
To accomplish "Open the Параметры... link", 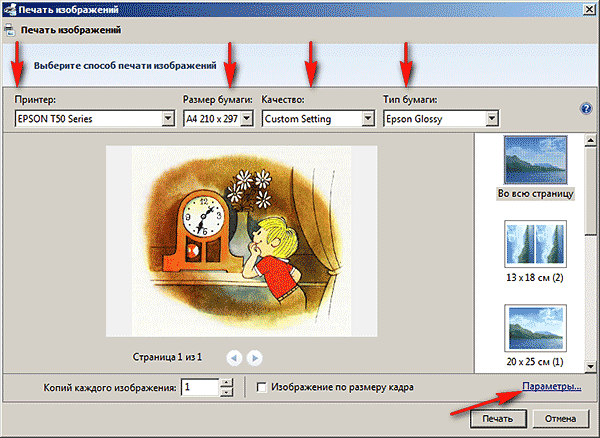I will click(549, 386).
